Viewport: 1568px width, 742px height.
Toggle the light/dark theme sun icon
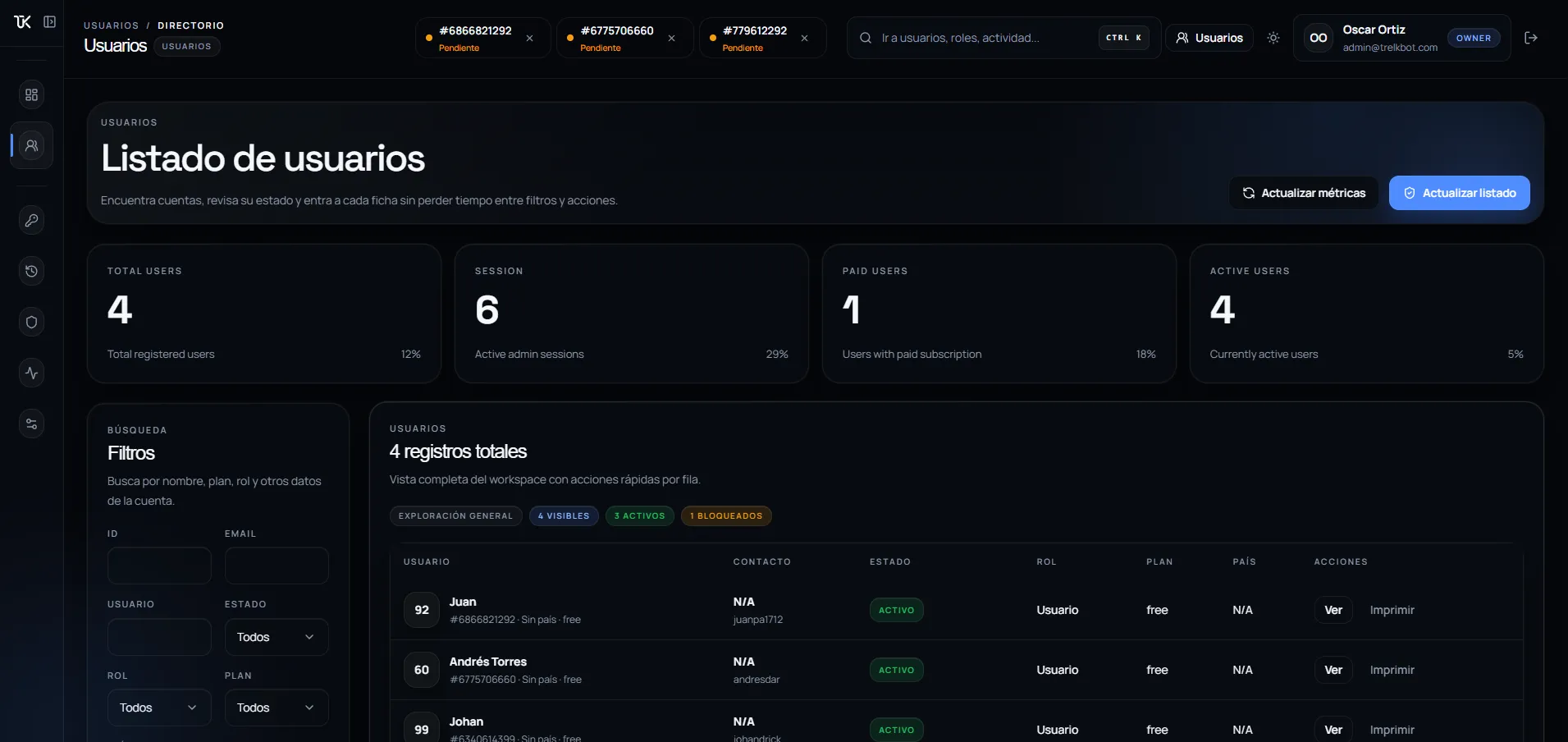click(x=1273, y=38)
